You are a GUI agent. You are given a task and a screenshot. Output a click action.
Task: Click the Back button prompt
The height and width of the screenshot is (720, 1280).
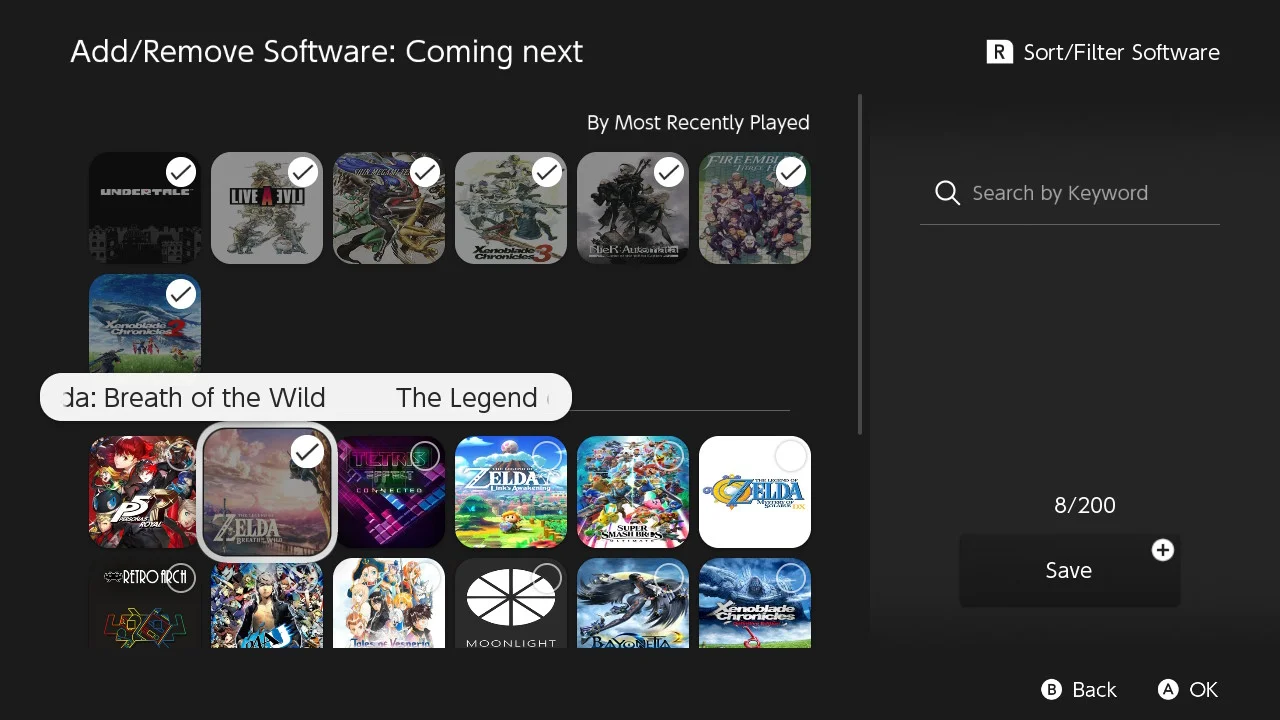coord(1079,690)
